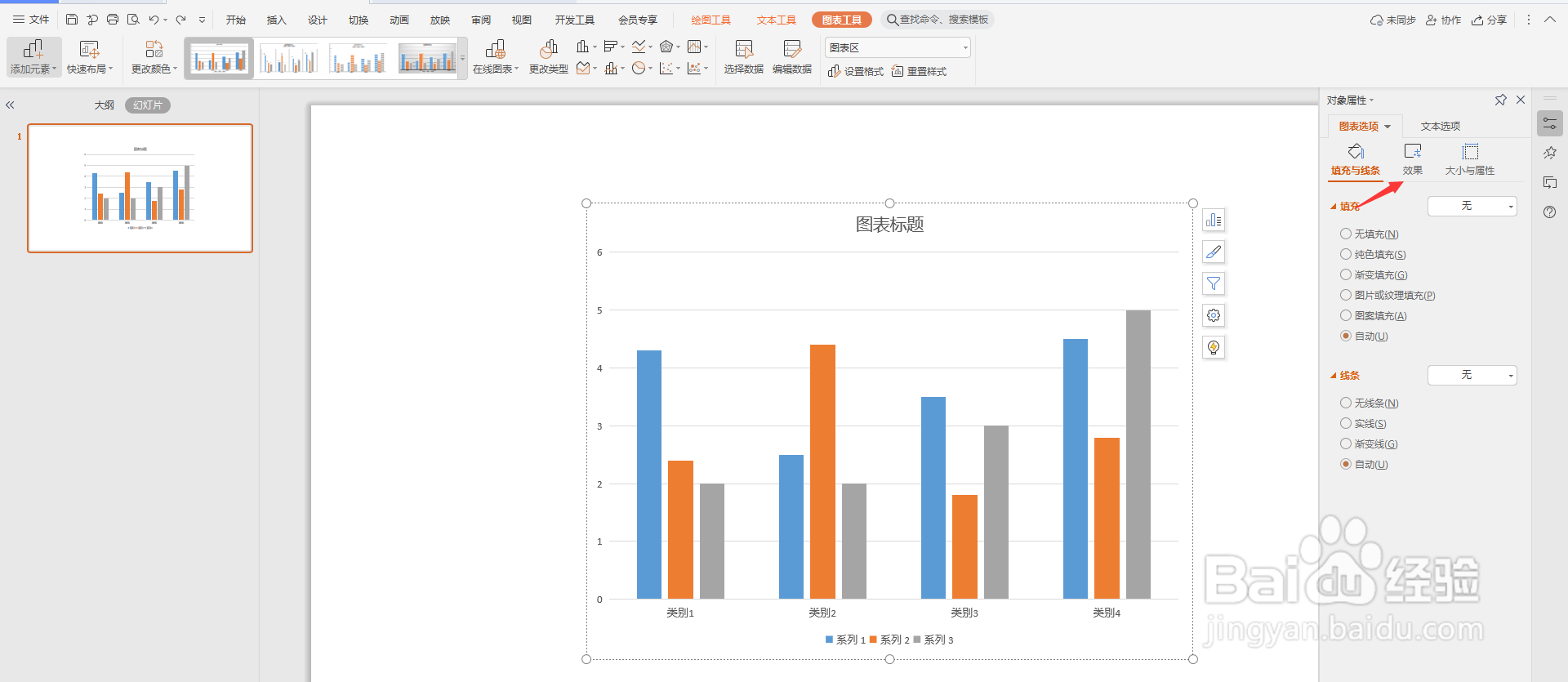Click properties sliders icon in right sidebar
This screenshot has width=1568, height=682.
tap(1549, 123)
